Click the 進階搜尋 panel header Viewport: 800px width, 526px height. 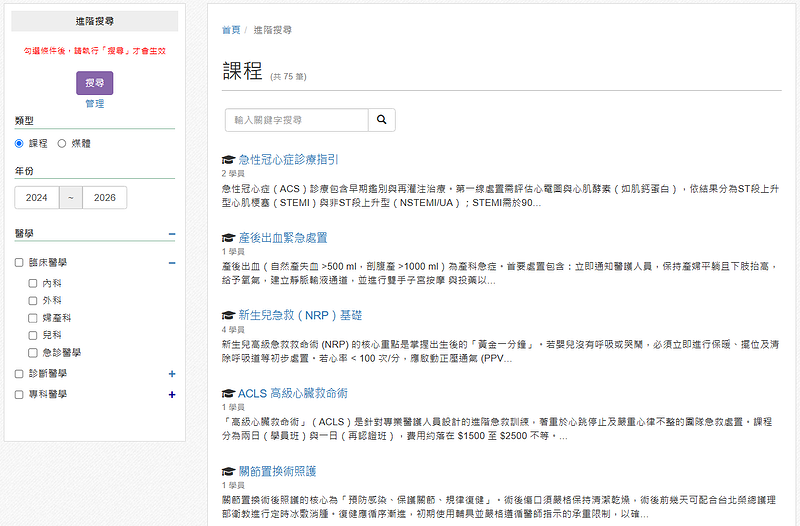coord(95,21)
